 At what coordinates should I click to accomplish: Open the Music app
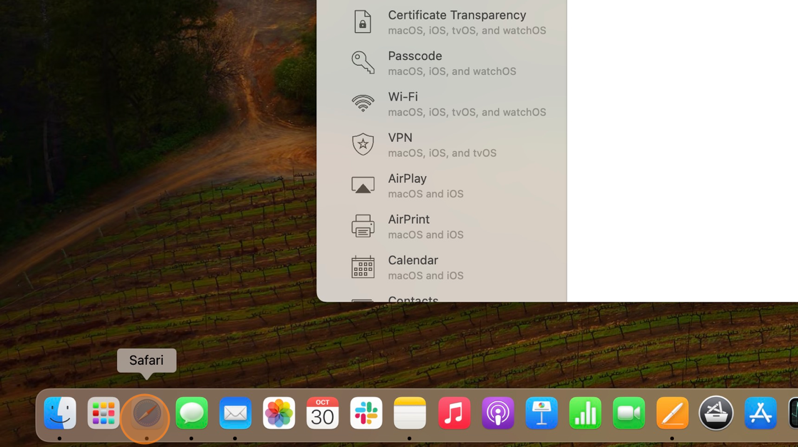pyautogui.click(x=454, y=413)
